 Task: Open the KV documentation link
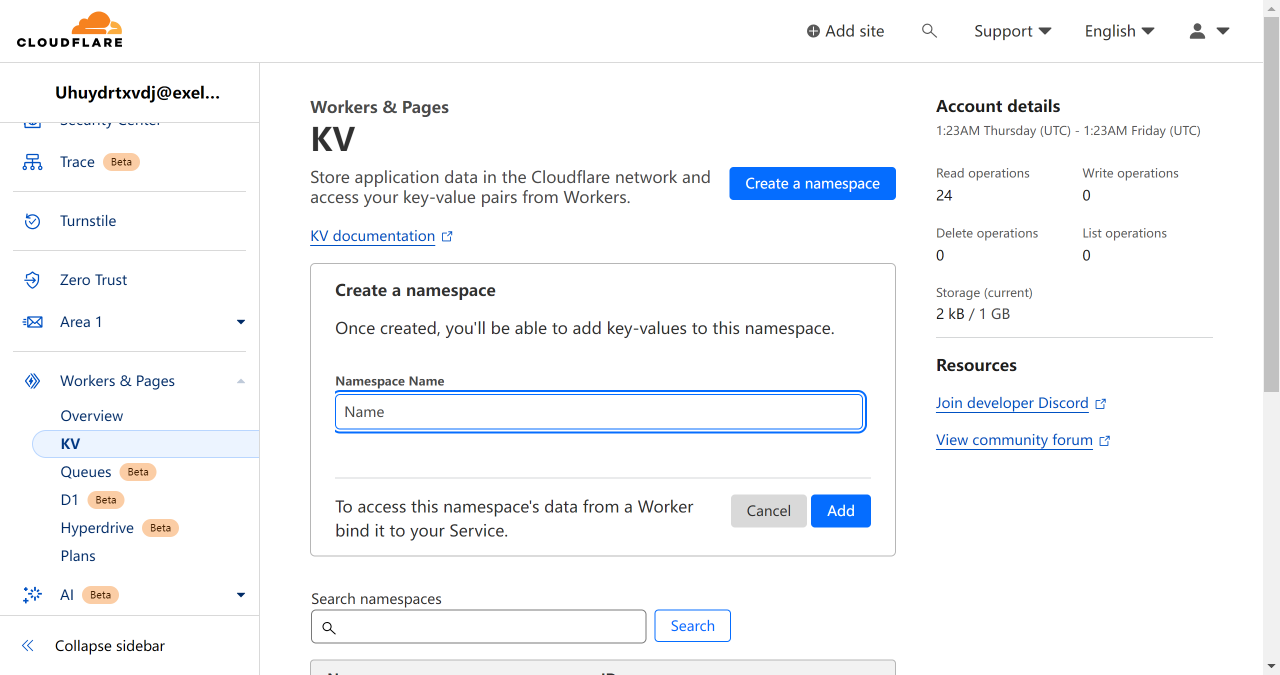coord(373,236)
